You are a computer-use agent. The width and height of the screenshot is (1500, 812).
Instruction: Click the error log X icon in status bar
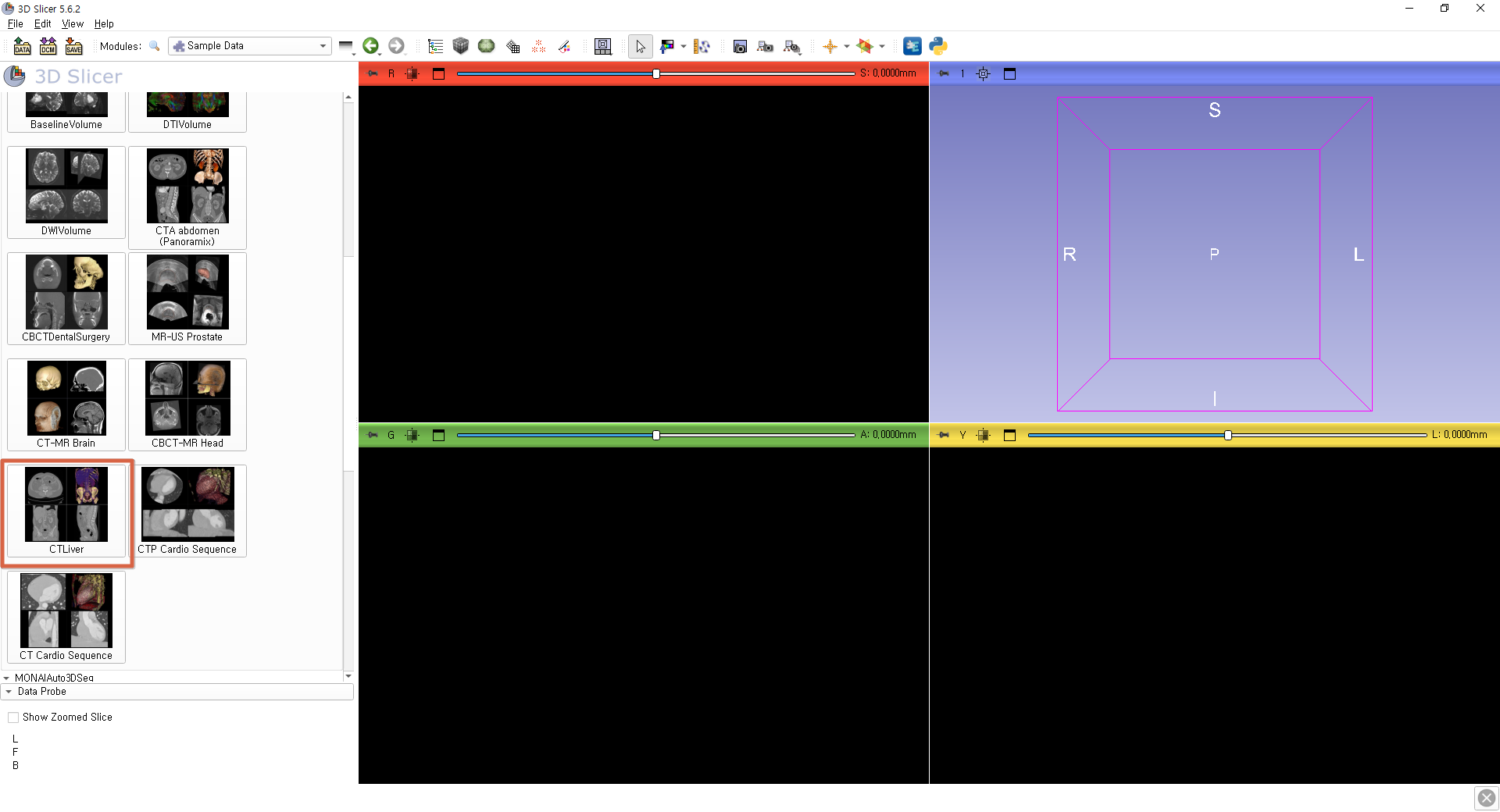(1487, 798)
